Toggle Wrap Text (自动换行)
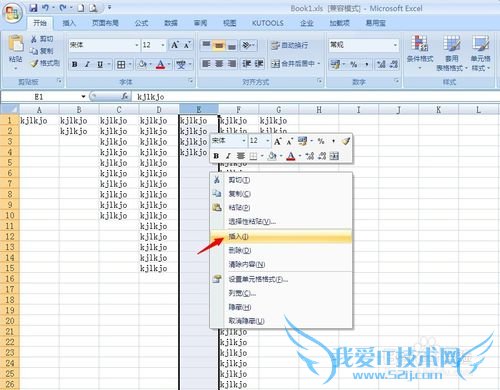This screenshot has width=500, height=390. point(289,45)
